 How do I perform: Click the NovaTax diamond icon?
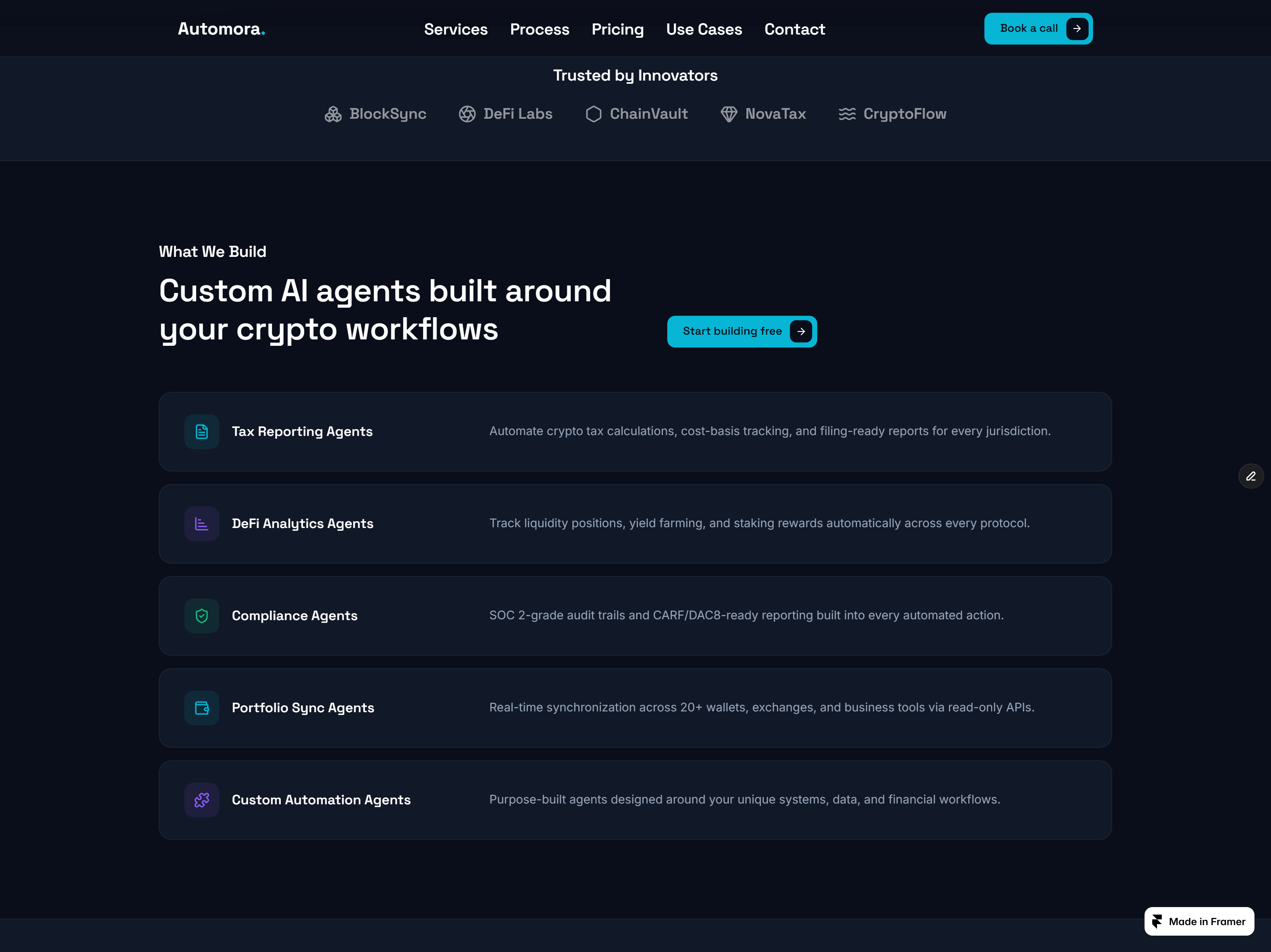tap(729, 114)
